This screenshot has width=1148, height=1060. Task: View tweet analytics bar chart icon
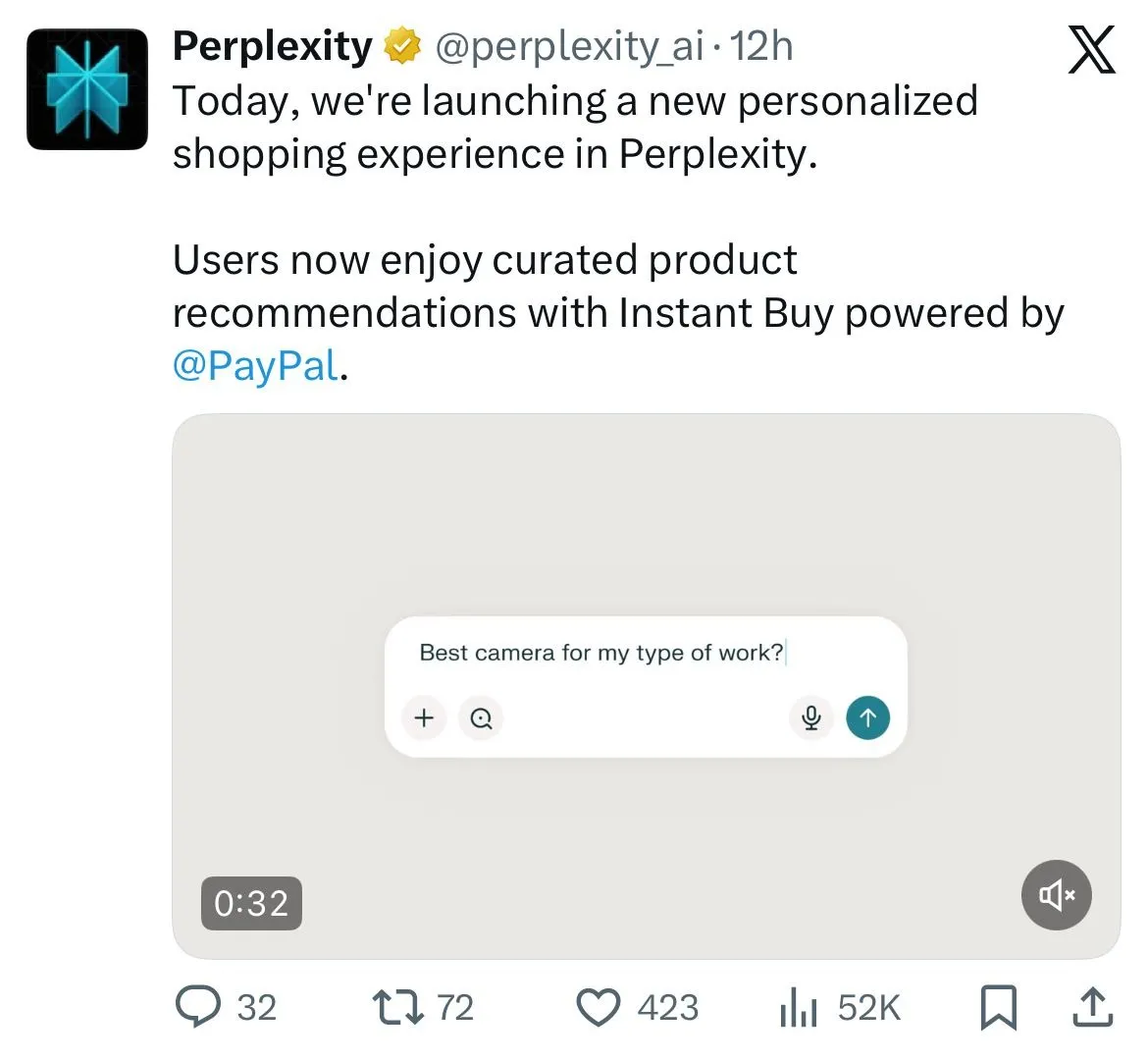[x=798, y=1008]
